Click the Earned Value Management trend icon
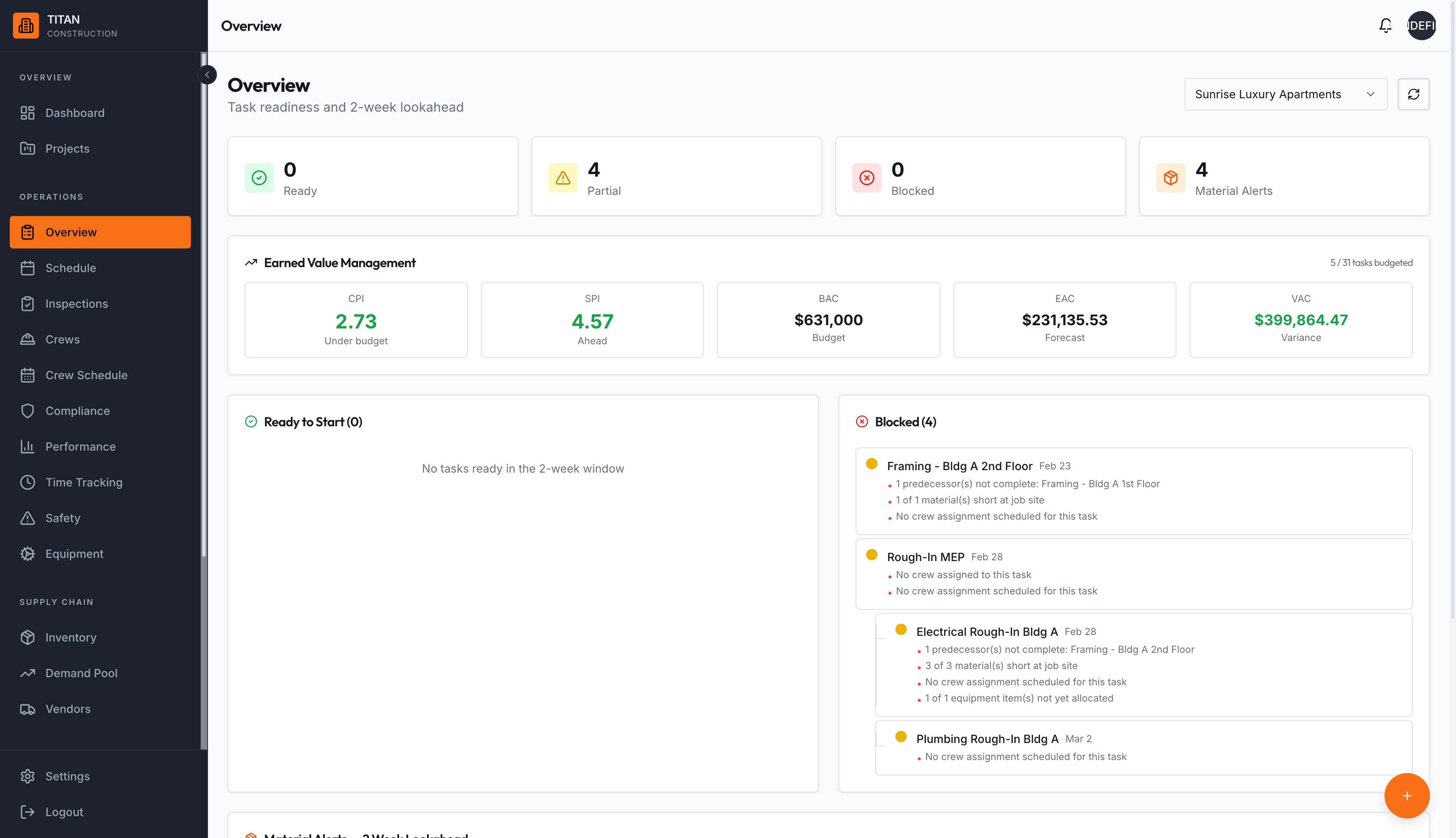The height and width of the screenshot is (838, 1456). (x=251, y=262)
